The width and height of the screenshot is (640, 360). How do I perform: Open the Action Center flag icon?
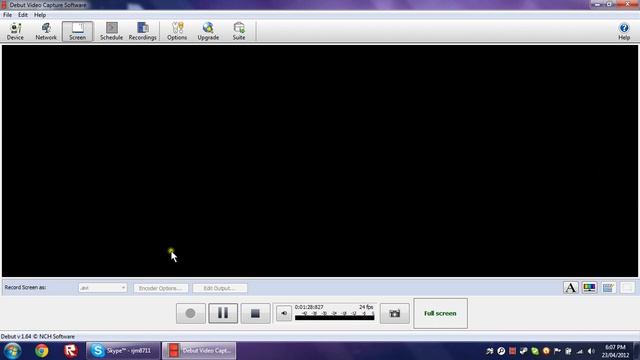(557, 351)
